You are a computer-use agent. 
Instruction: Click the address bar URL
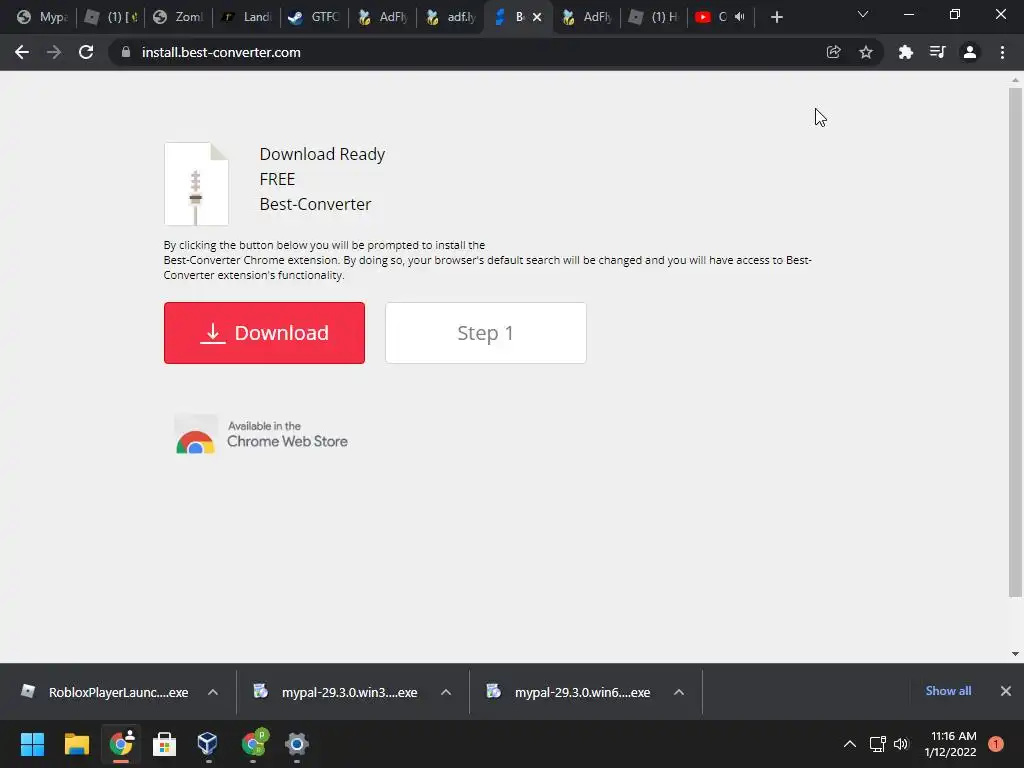pos(221,52)
